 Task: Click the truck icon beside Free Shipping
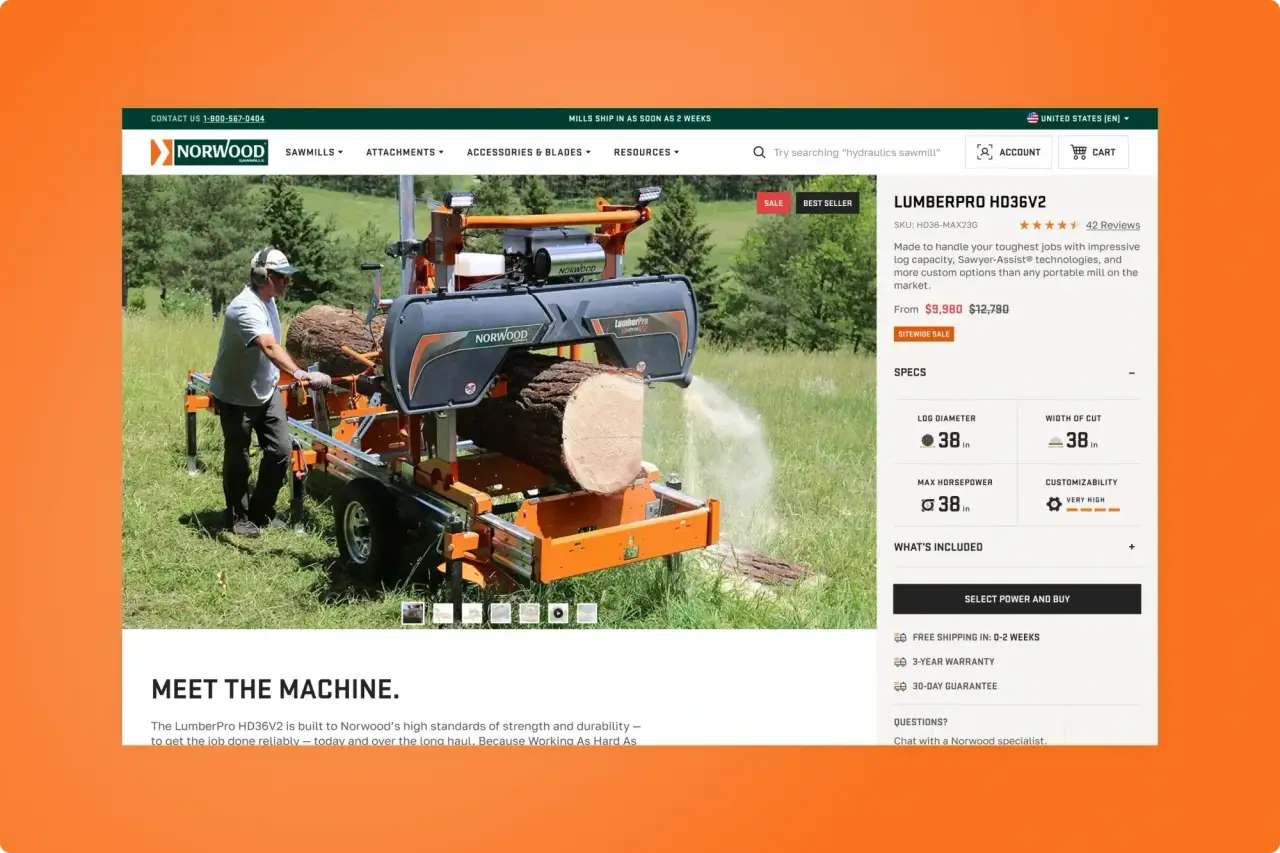pyautogui.click(x=900, y=637)
